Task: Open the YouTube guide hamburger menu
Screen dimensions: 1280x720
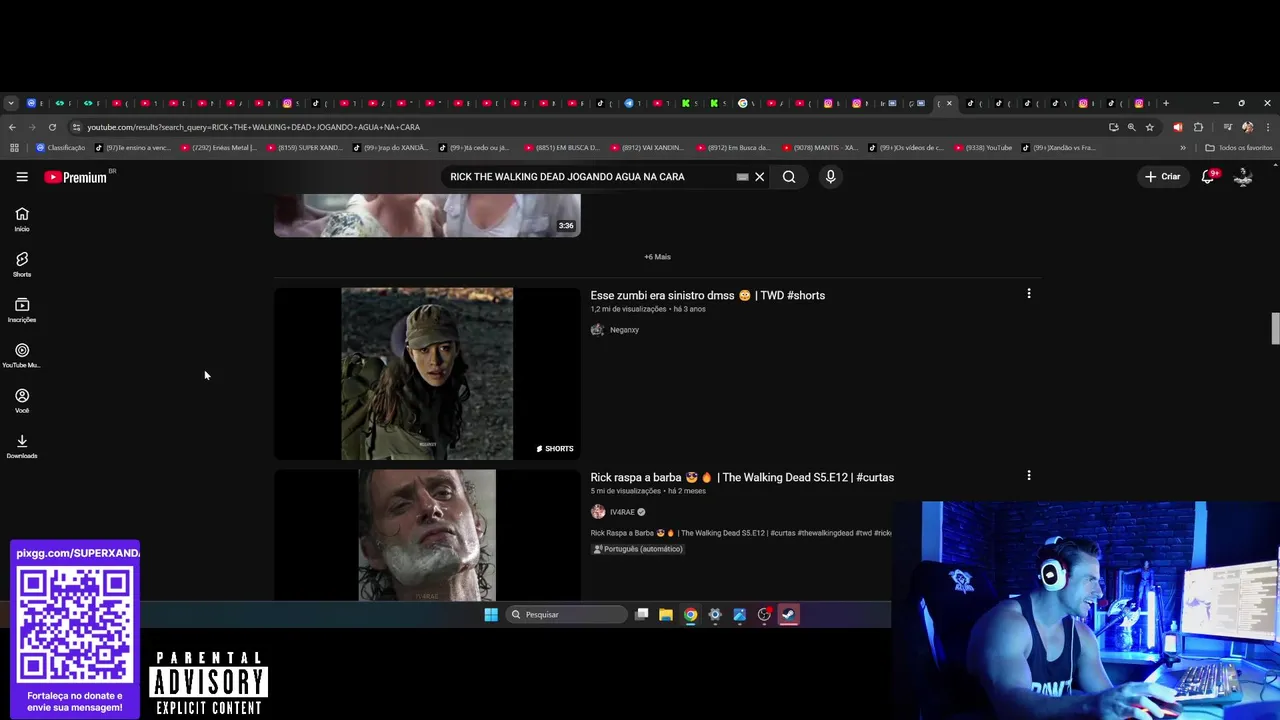Action: pyautogui.click(x=22, y=177)
